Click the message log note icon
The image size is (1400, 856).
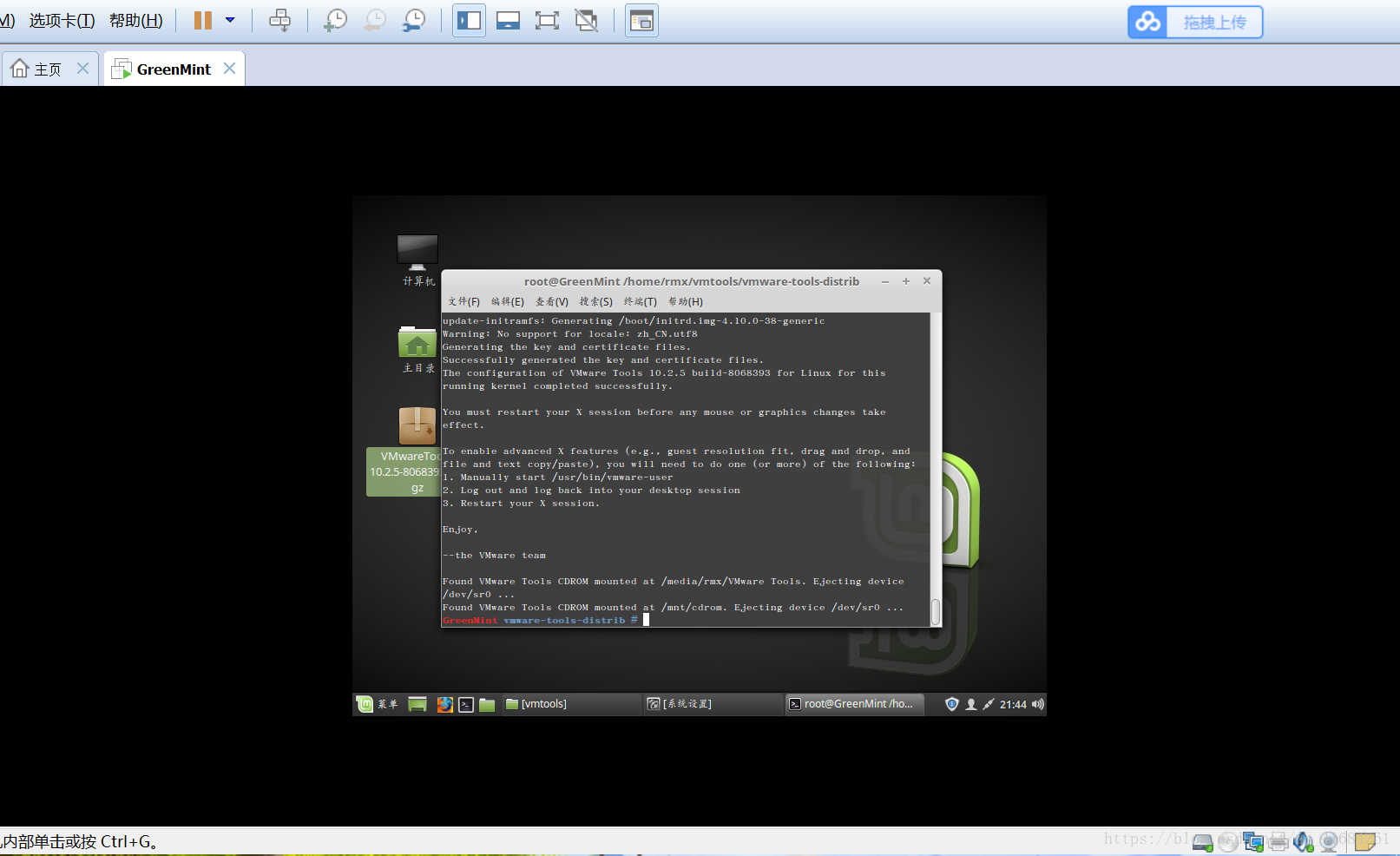tap(1365, 841)
